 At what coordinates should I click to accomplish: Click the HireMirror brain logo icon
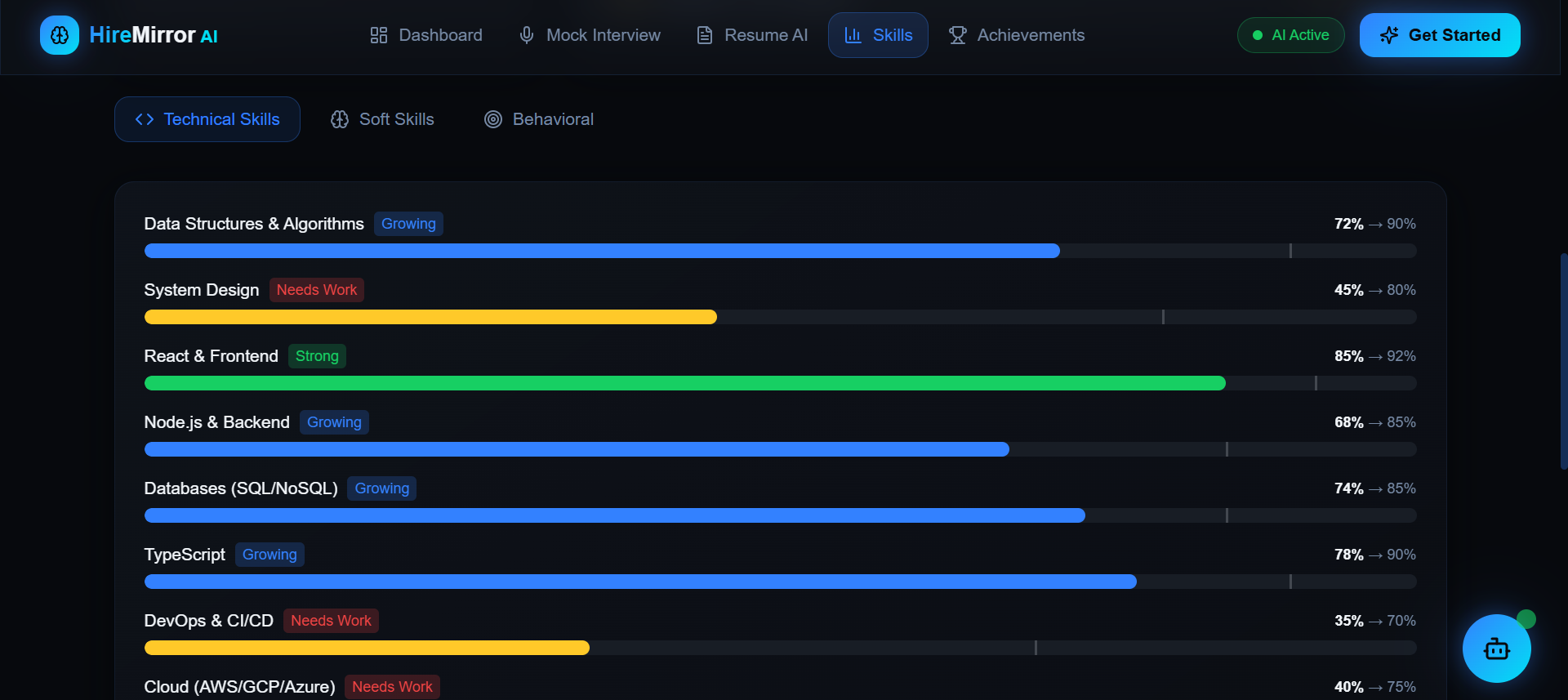pyautogui.click(x=60, y=35)
